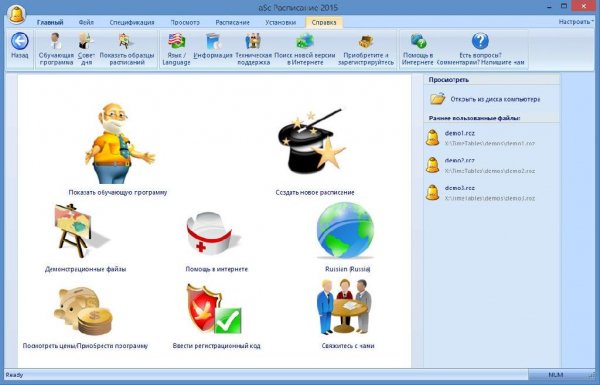
Task: Open recent file demo2.rcz
Action: coord(460,161)
